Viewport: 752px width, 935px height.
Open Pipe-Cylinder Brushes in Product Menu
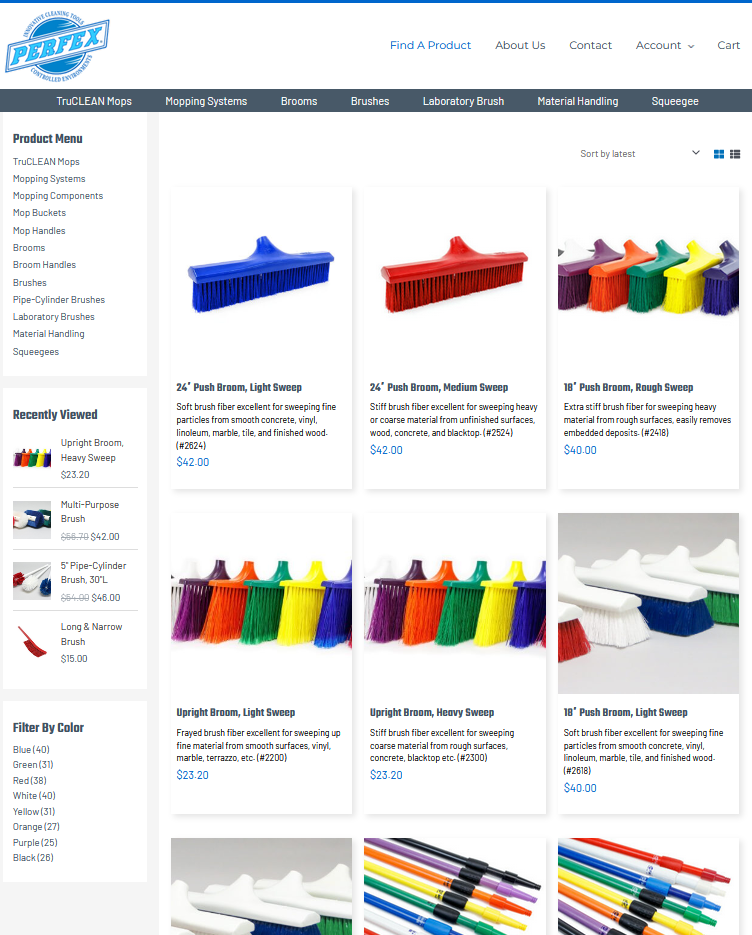click(x=59, y=299)
